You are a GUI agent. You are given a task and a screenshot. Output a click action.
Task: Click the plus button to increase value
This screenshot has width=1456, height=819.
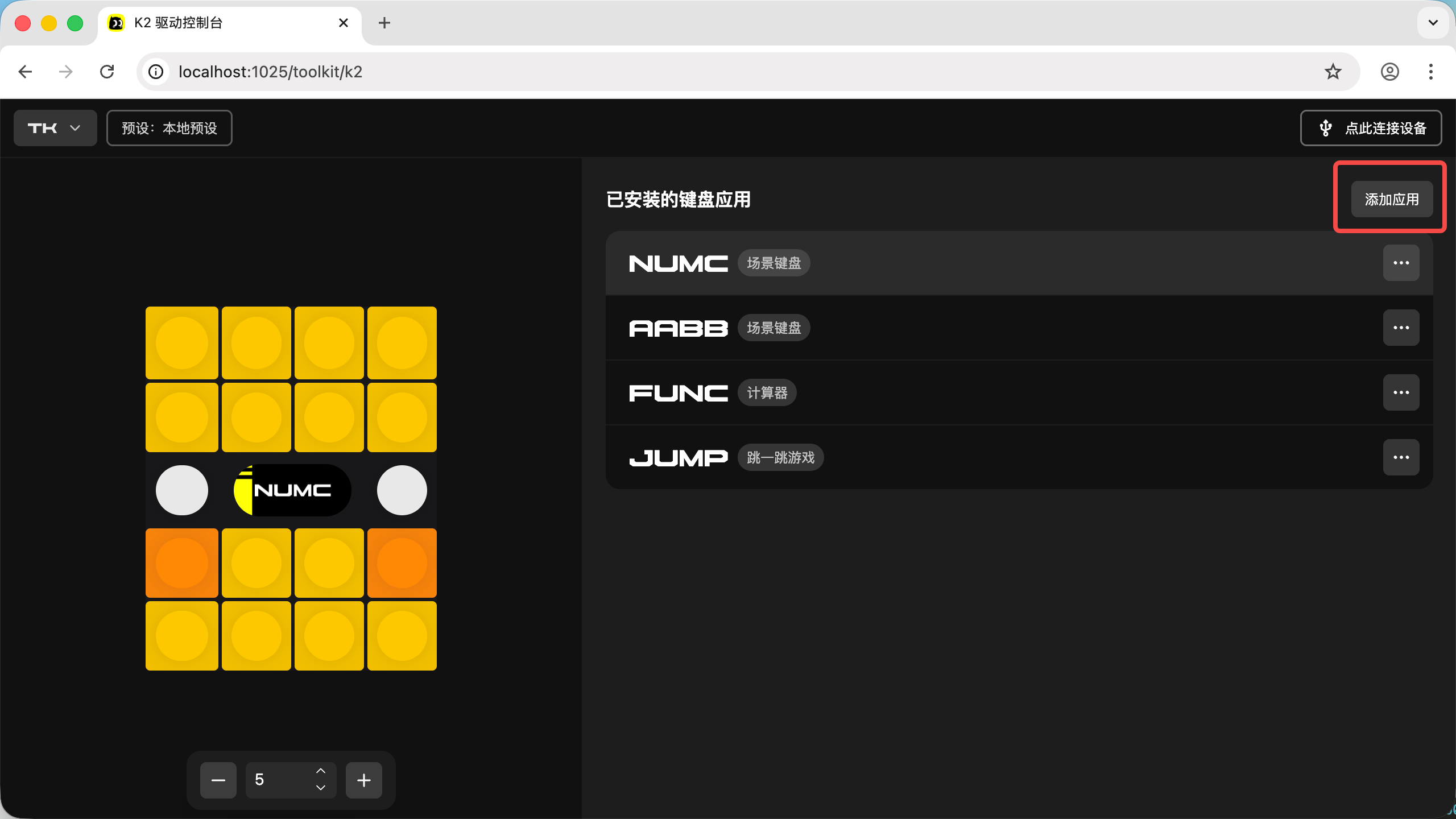pos(364,780)
